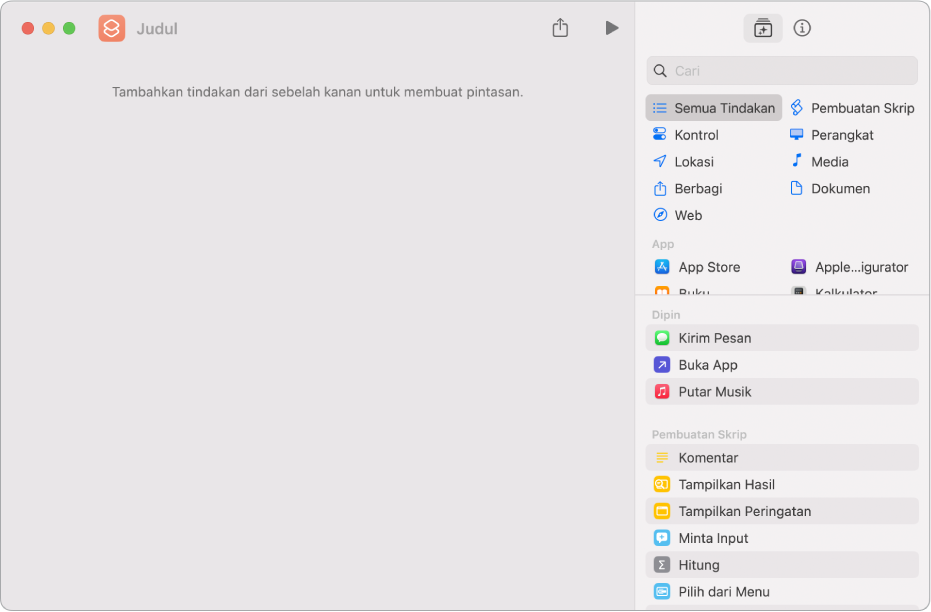Click the Pilih dari Menu icon
This screenshot has width=931, height=612.
pyautogui.click(x=662, y=591)
